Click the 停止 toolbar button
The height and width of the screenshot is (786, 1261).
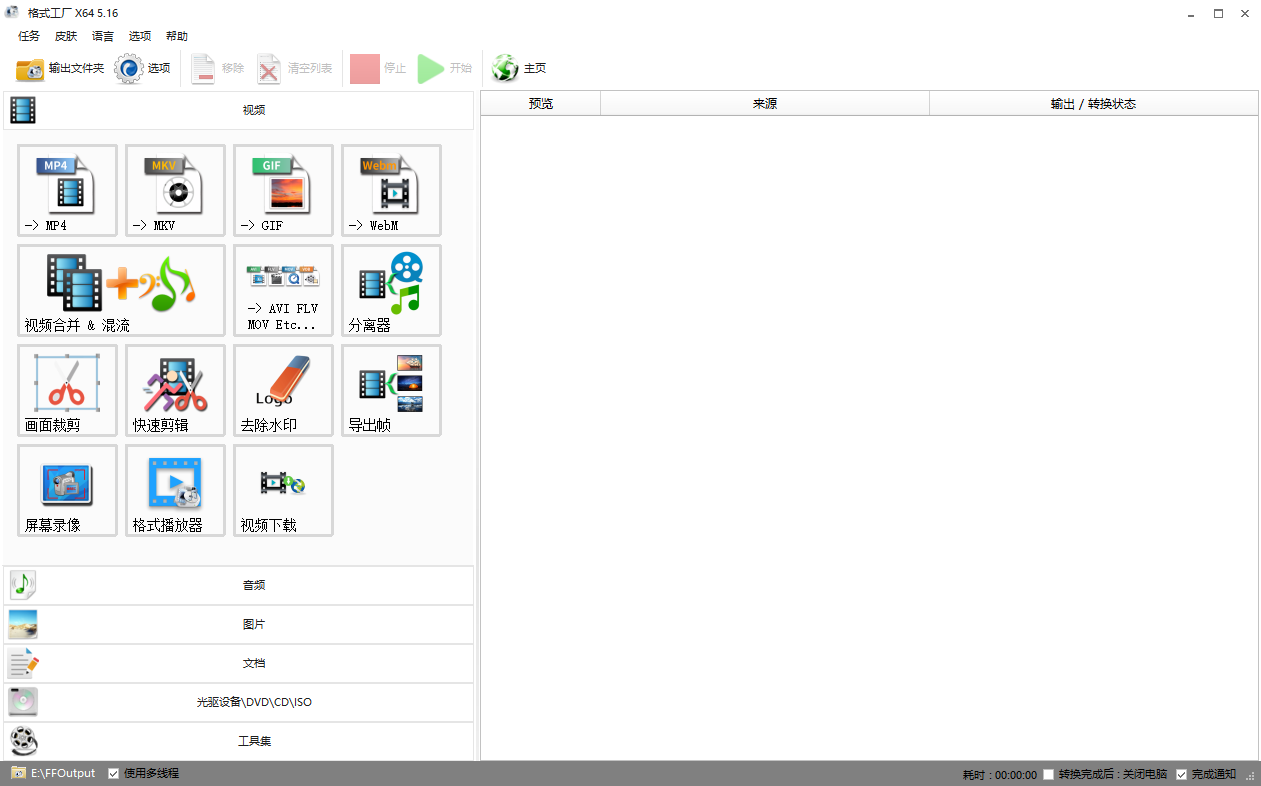coord(378,69)
